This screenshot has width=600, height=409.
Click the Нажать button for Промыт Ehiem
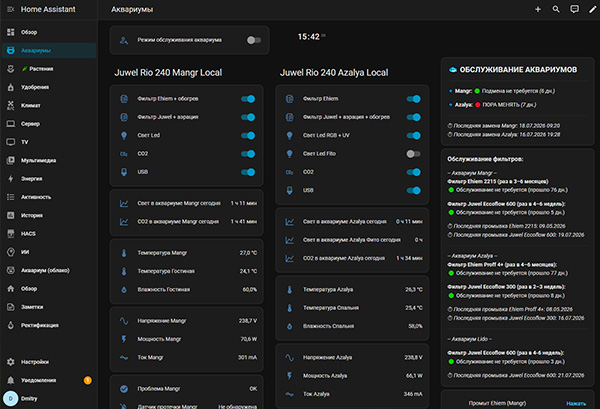pyautogui.click(x=576, y=403)
